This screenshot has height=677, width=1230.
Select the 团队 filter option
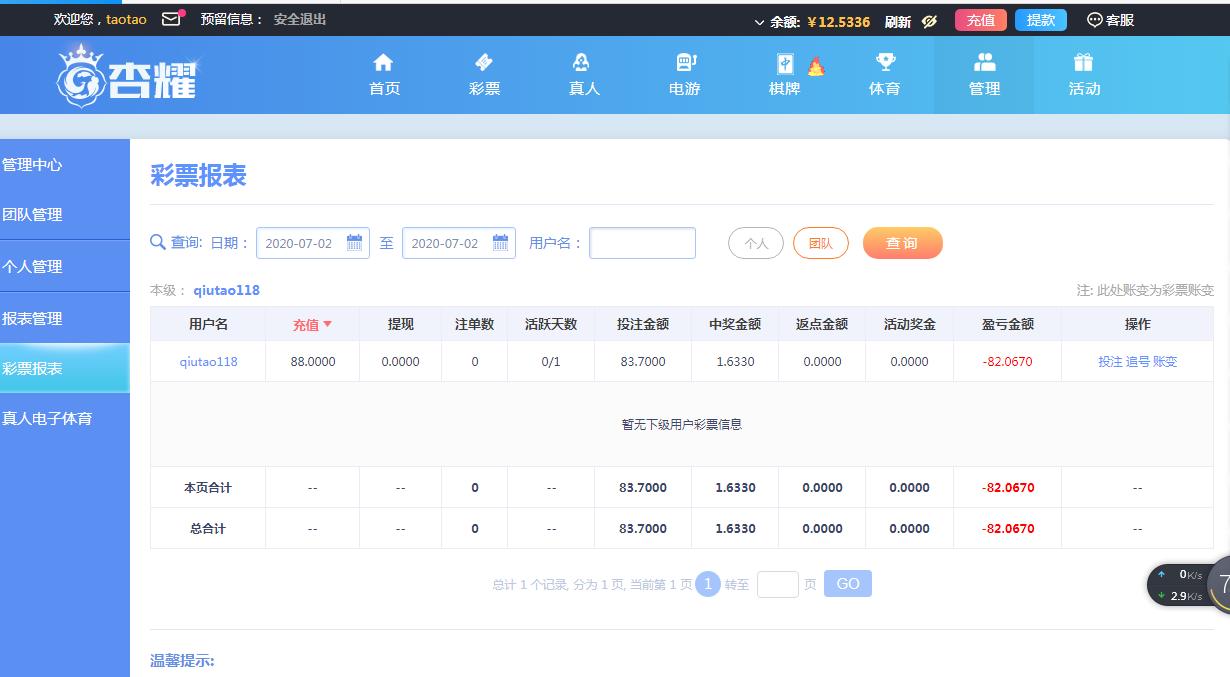820,243
